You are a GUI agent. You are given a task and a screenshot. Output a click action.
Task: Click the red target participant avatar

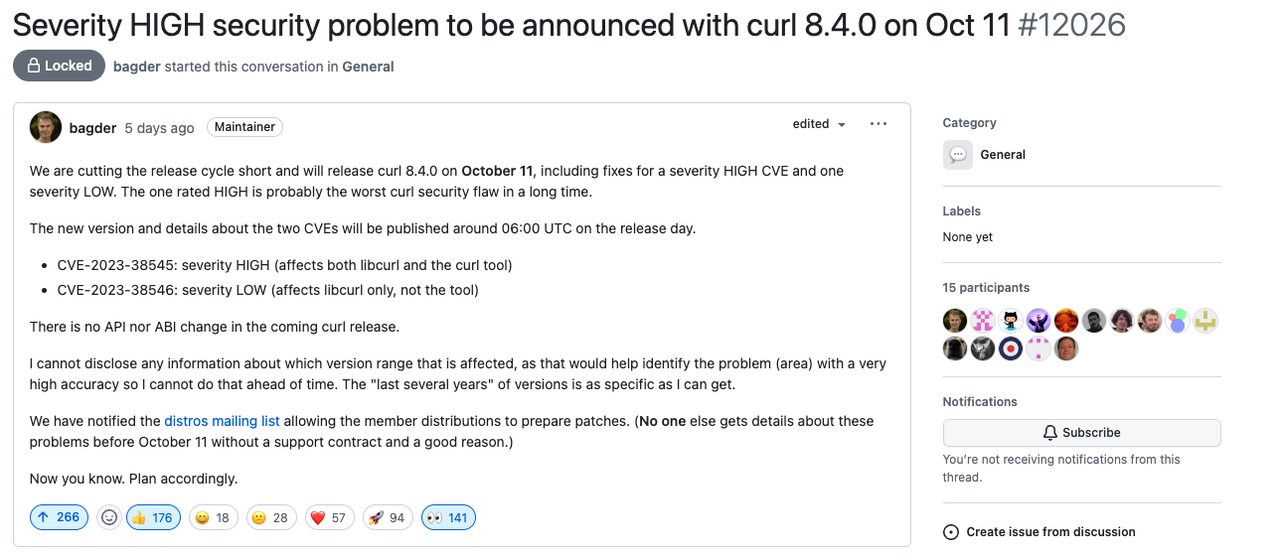tap(1011, 349)
